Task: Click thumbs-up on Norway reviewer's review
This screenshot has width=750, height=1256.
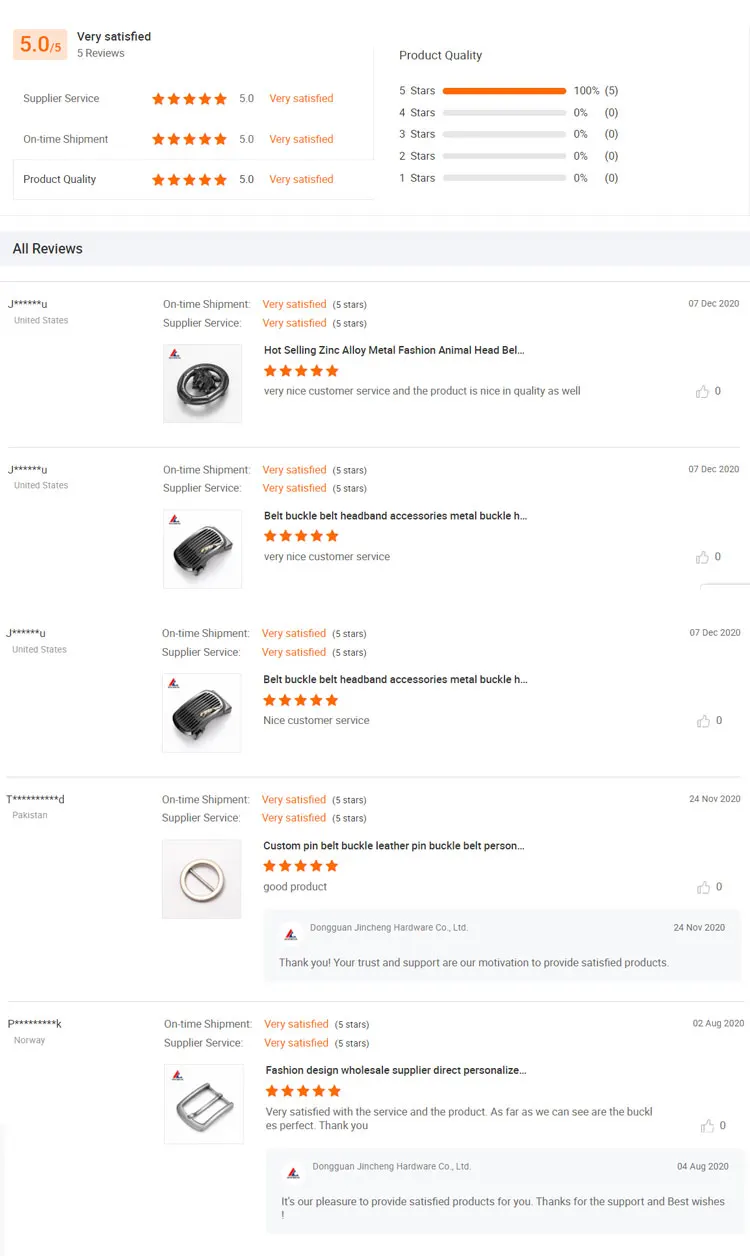Action: pyautogui.click(x=708, y=1126)
